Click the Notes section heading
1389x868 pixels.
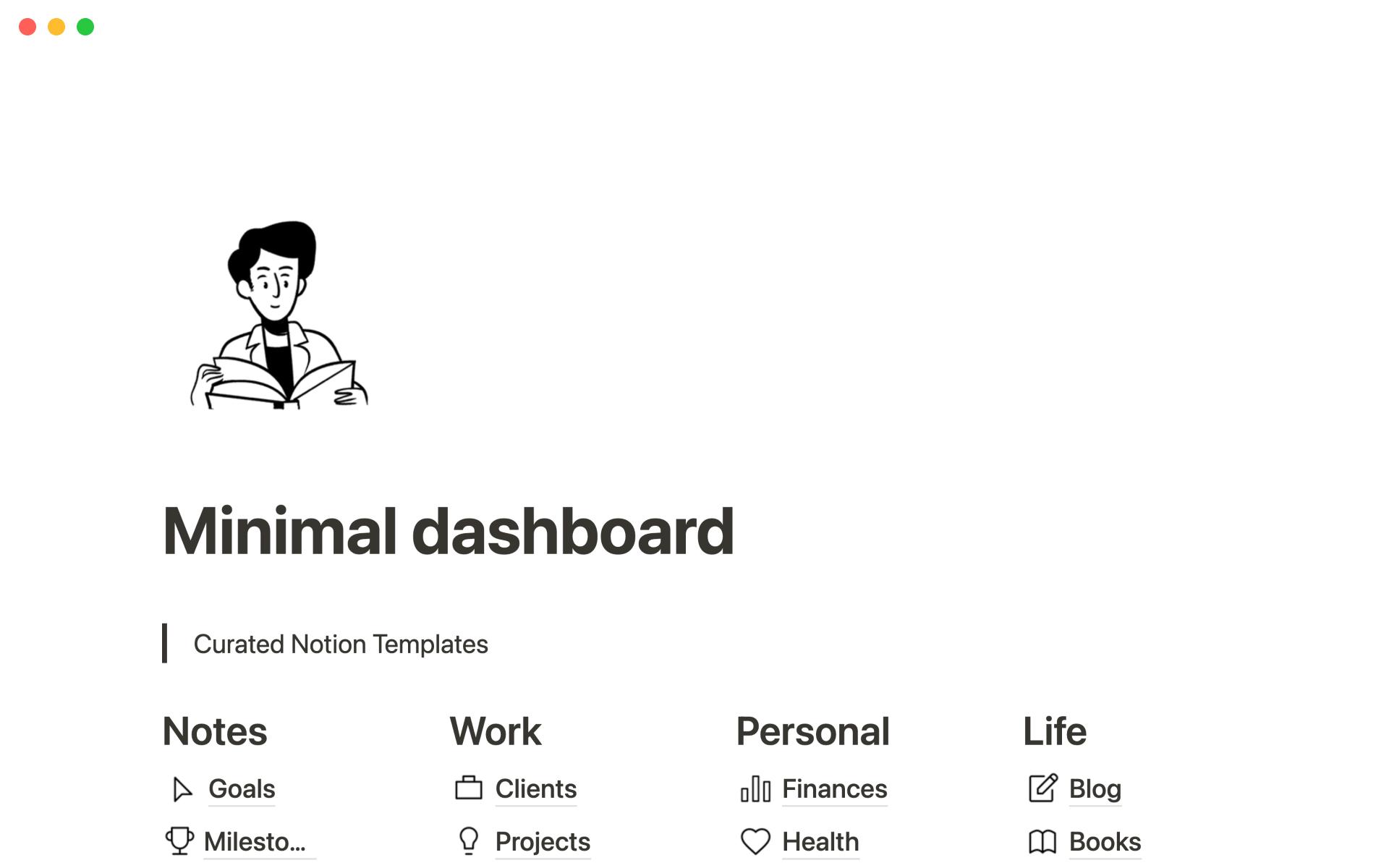tap(215, 730)
